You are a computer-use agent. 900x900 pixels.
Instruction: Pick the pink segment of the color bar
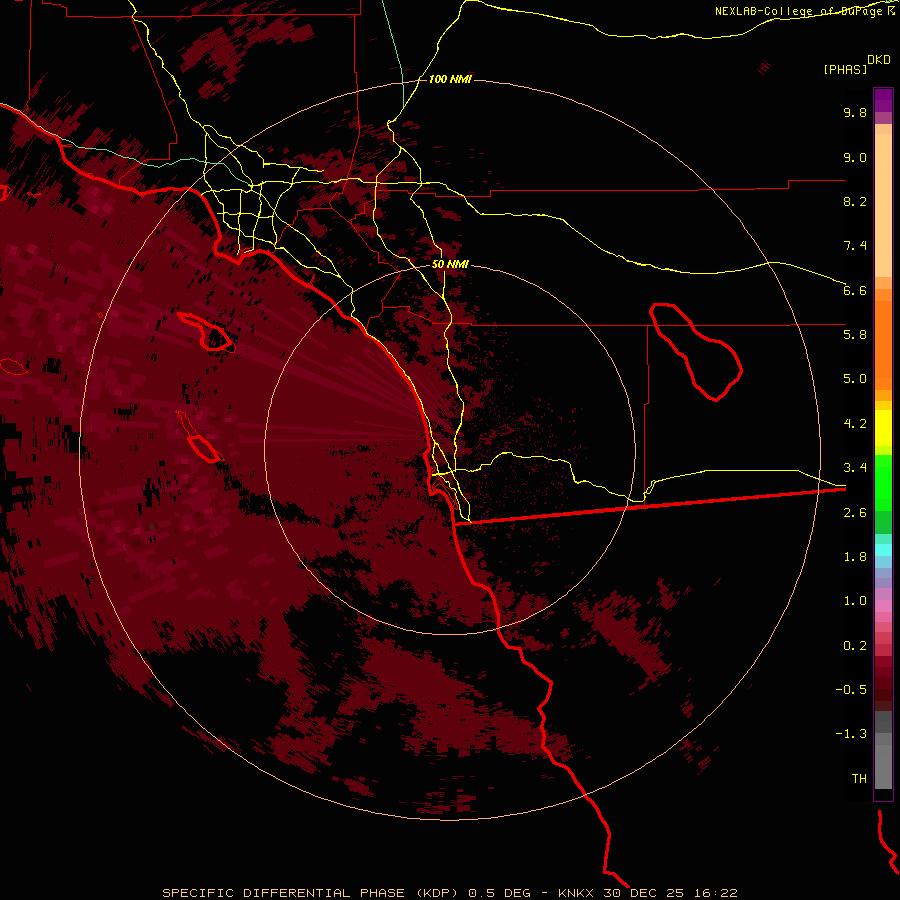(883, 606)
